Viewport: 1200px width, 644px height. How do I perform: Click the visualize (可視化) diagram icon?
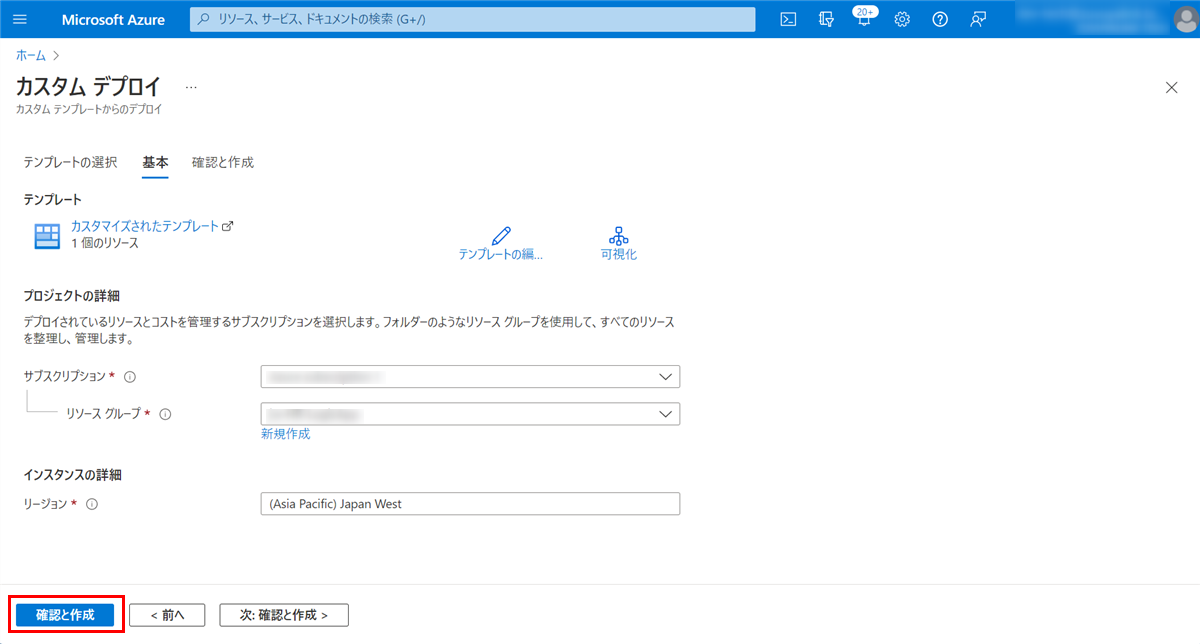click(619, 235)
